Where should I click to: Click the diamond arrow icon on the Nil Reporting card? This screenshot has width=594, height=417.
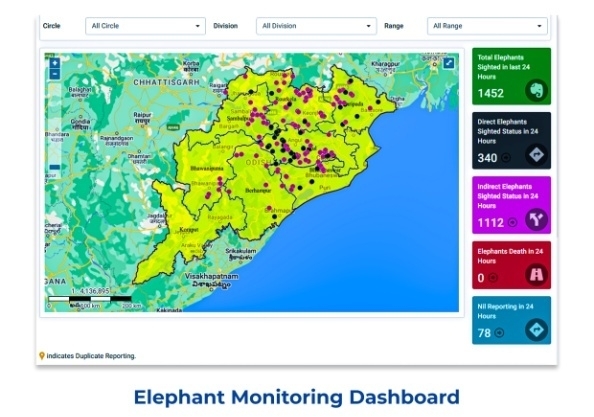[536, 330]
